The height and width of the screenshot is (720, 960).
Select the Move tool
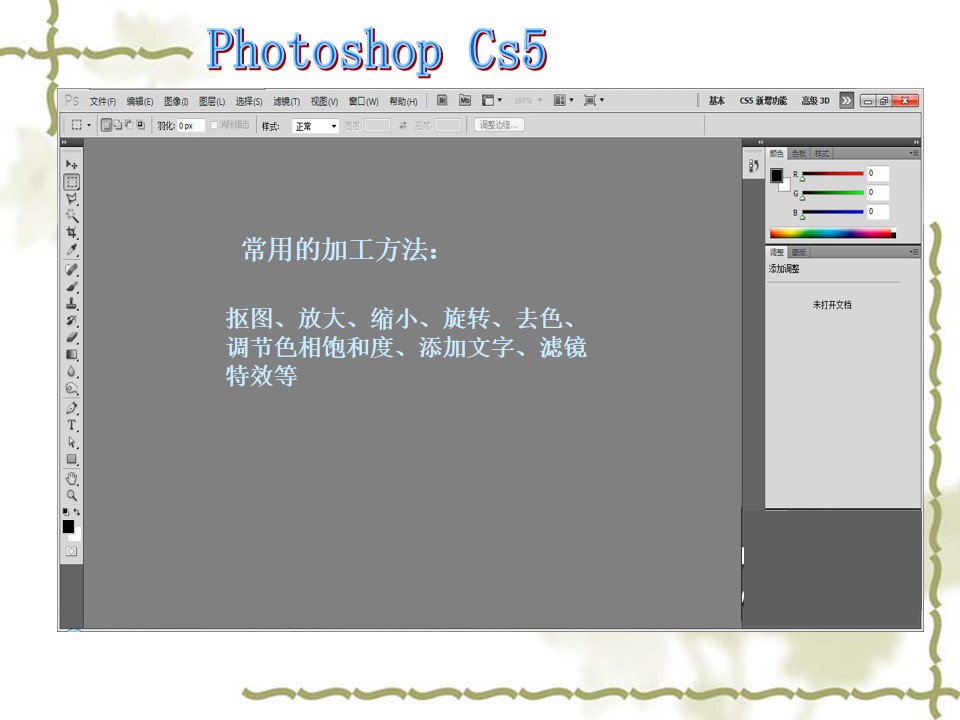tap(72, 164)
